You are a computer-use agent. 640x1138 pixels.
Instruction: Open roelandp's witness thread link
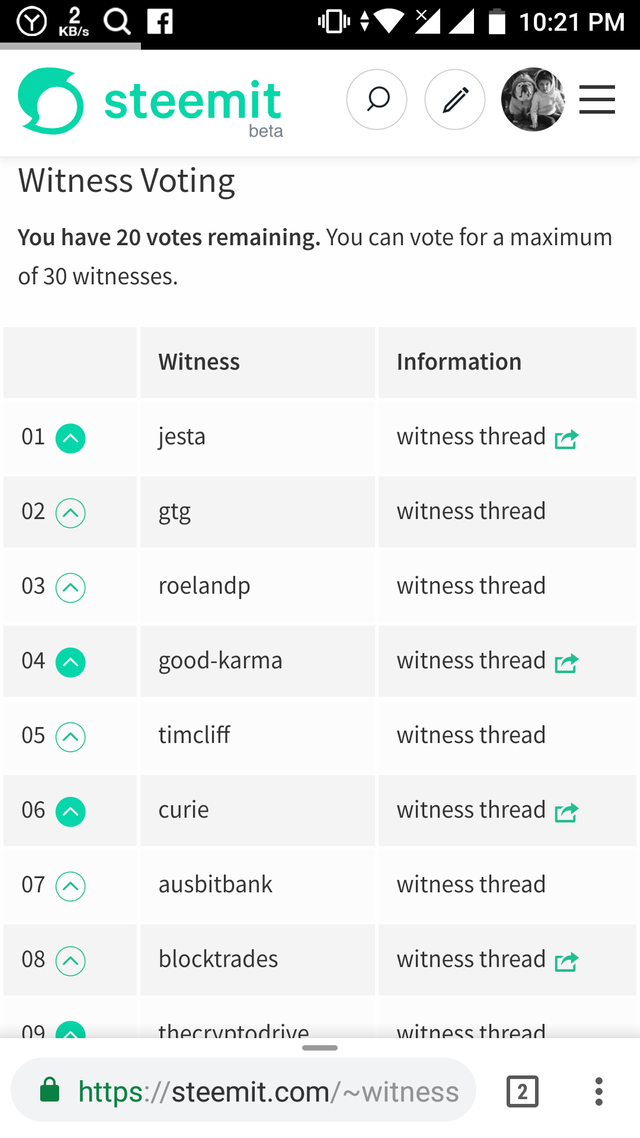[470, 587]
